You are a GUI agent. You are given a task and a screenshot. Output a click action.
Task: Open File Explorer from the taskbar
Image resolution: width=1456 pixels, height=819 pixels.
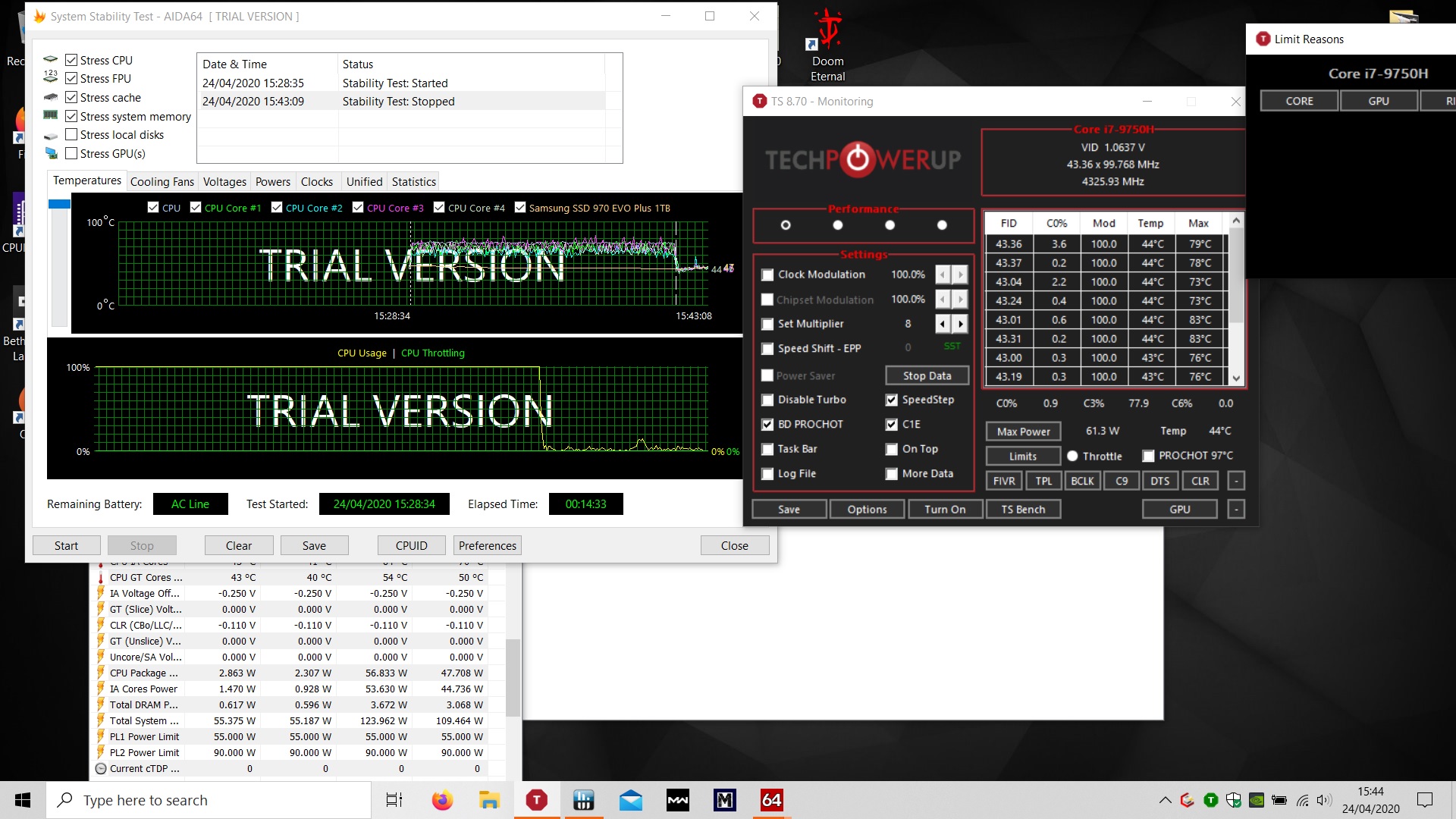tap(489, 800)
